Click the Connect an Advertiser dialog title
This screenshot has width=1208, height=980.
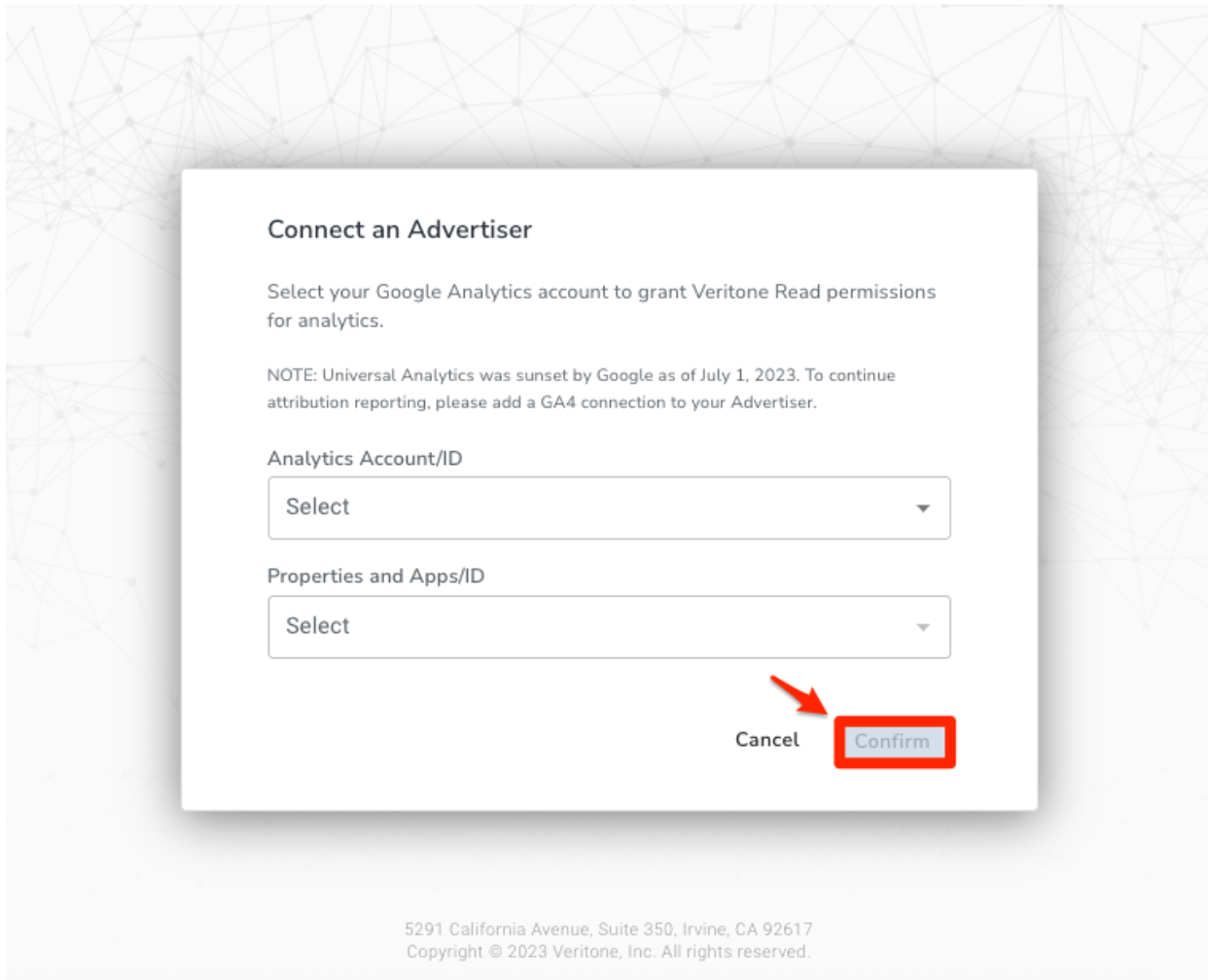click(373, 230)
